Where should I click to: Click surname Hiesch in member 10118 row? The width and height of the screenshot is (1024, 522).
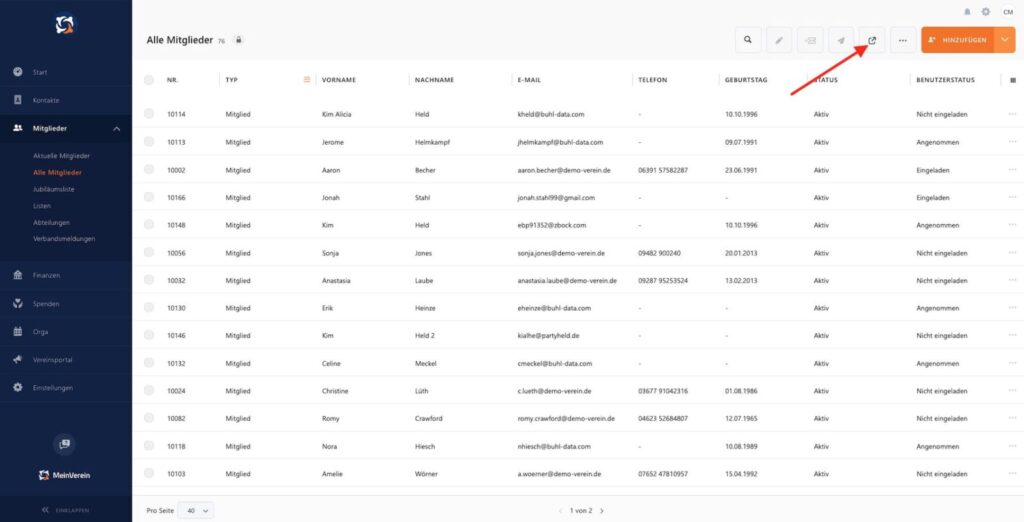point(424,447)
